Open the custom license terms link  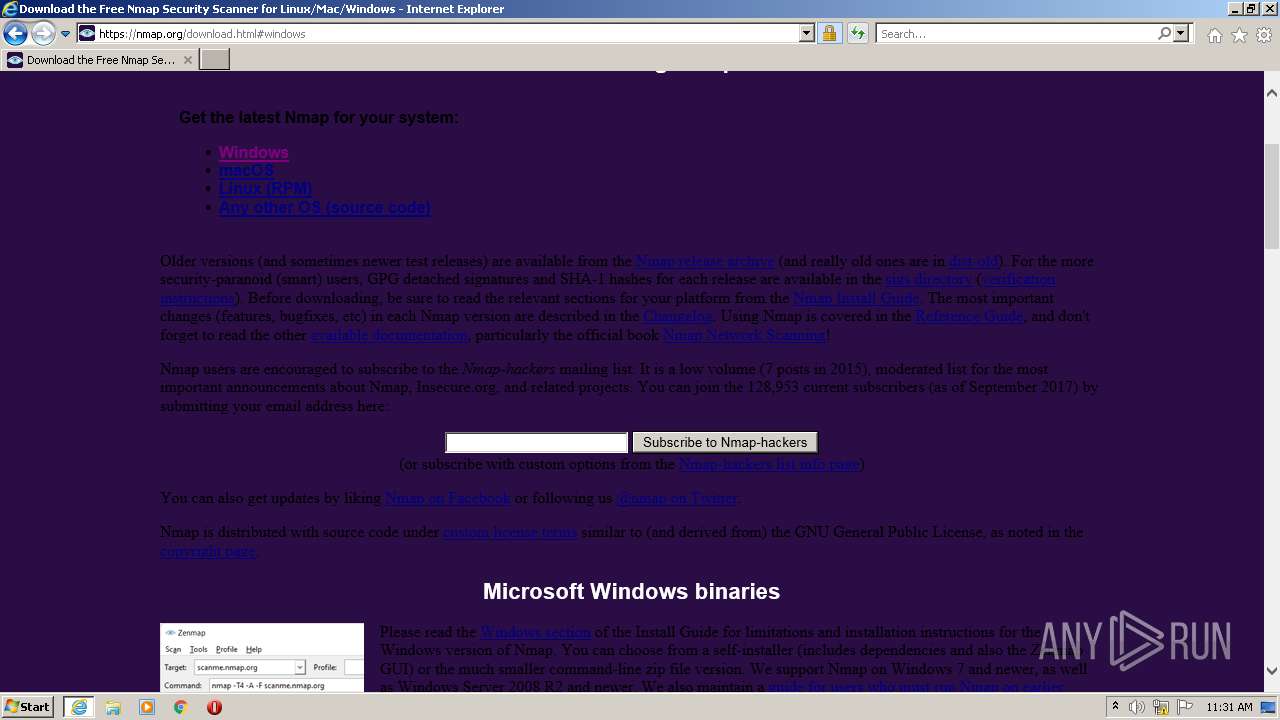[510, 532]
